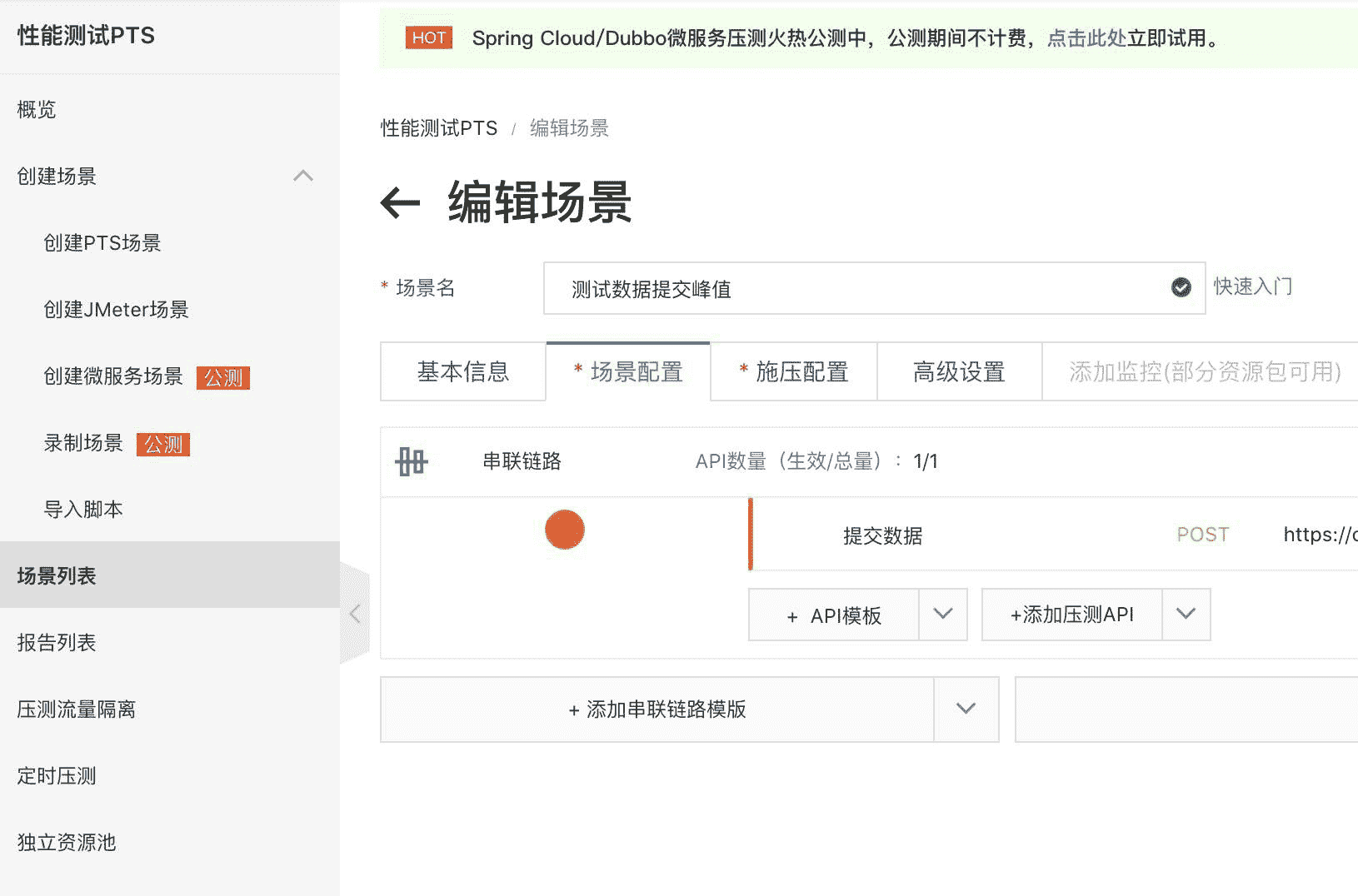This screenshot has width=1358, height=896.
Task: Collapse the left sidebar with arrow handle
Action: 355,614
